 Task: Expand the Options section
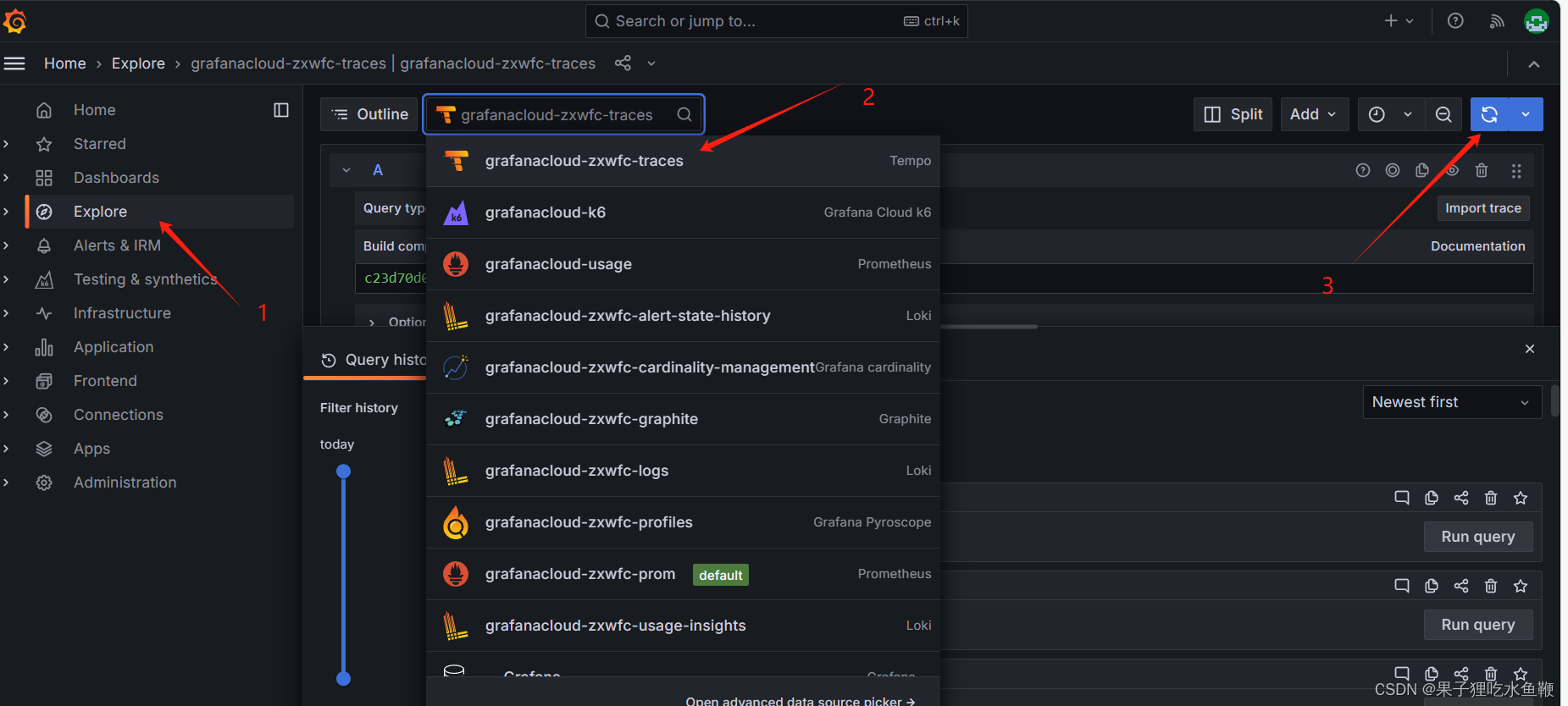[372, 323]
